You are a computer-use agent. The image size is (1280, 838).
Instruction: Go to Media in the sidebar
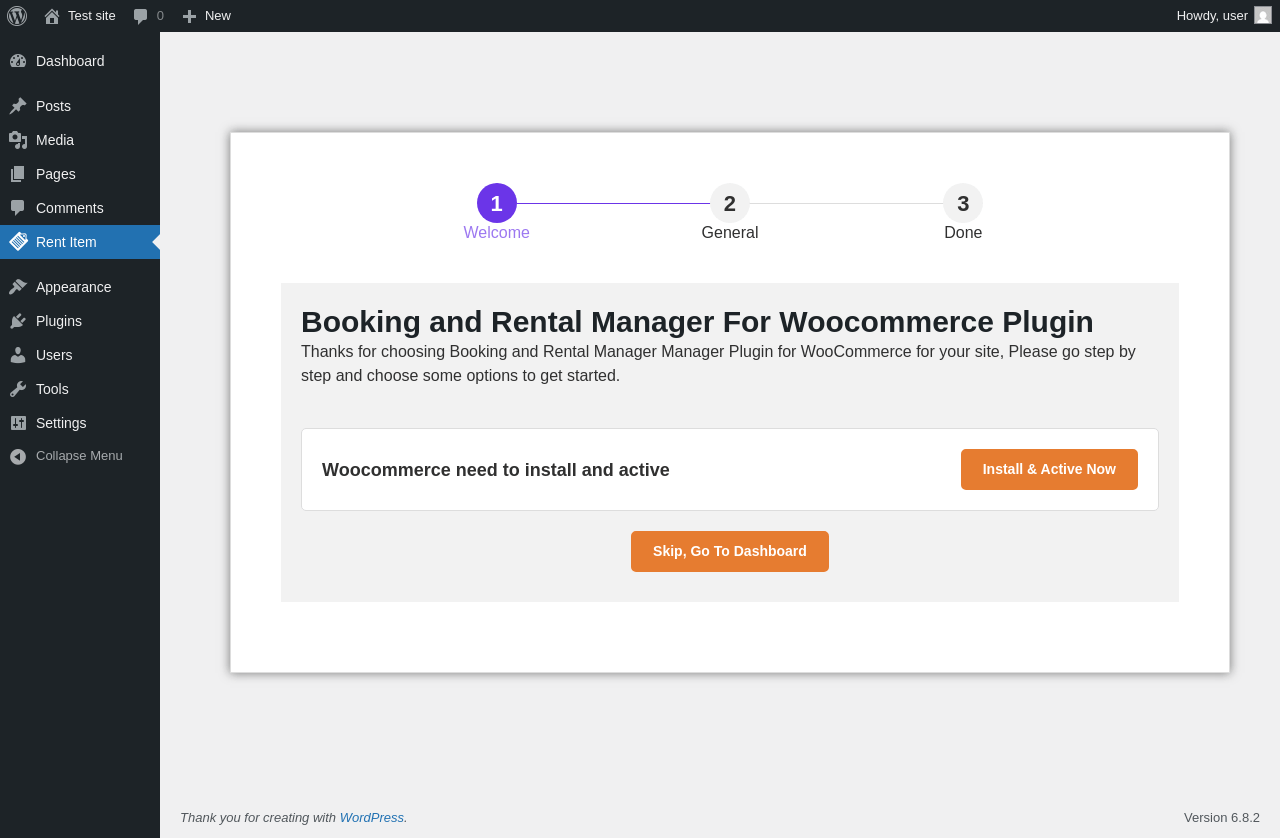[x=55, y=140]
